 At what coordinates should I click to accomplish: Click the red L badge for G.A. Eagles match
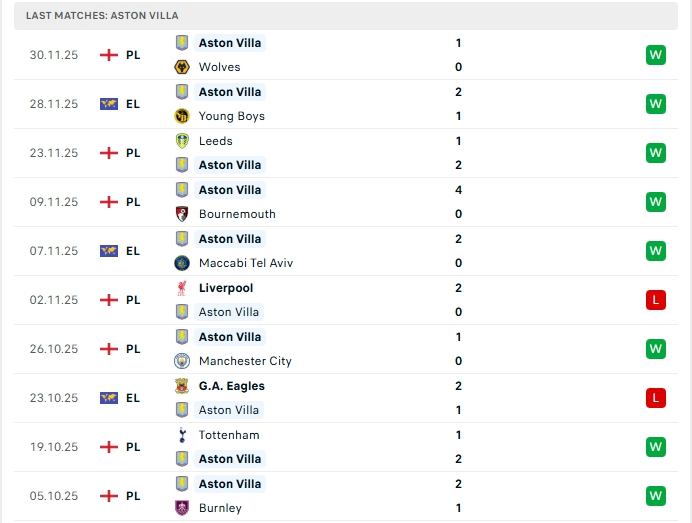tap(656, 398)
